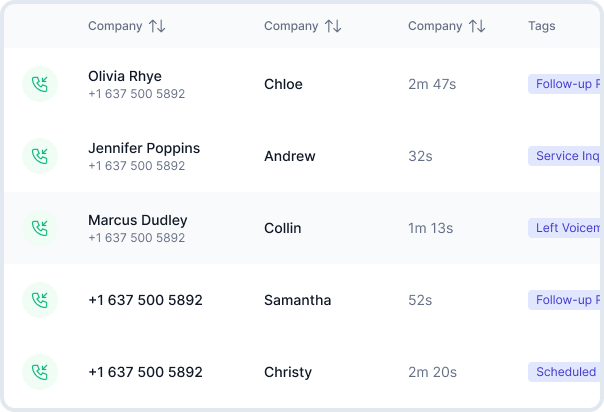Click the 2m 47s call duration

tap(432, 84)
